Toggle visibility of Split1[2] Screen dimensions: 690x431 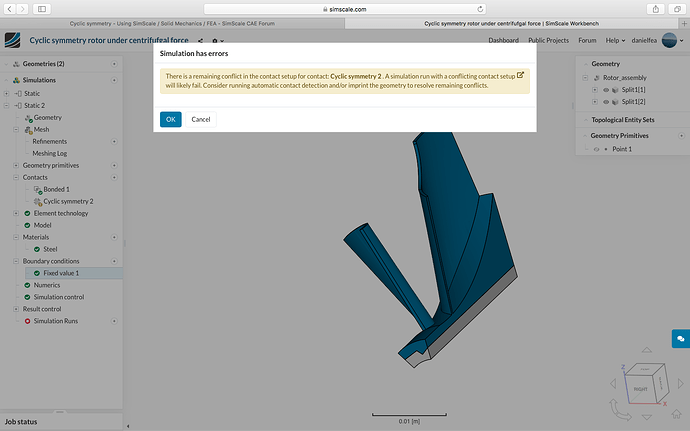point(606,102)
